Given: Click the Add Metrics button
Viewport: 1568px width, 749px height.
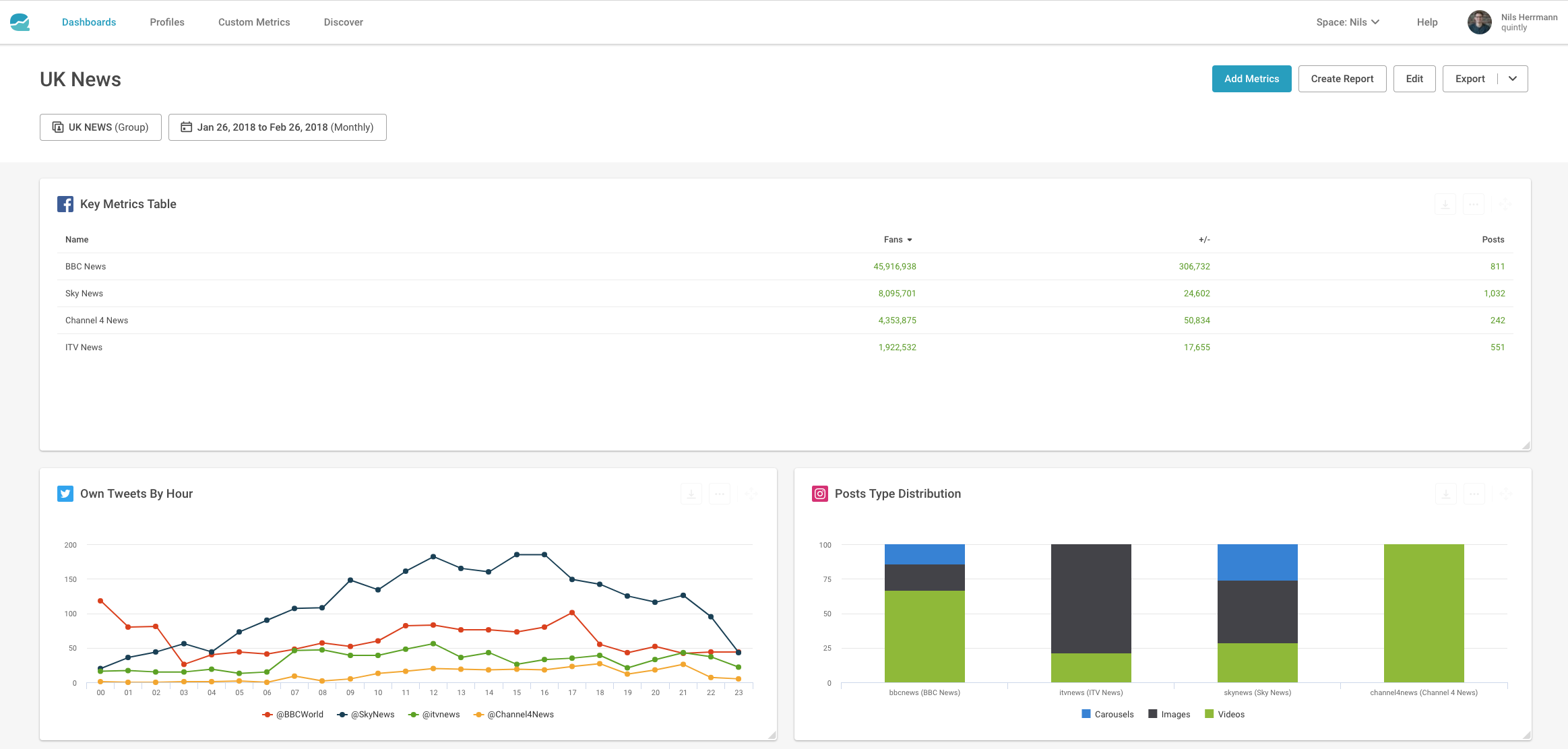Looking at the screenshot, I should point(1252,79).
